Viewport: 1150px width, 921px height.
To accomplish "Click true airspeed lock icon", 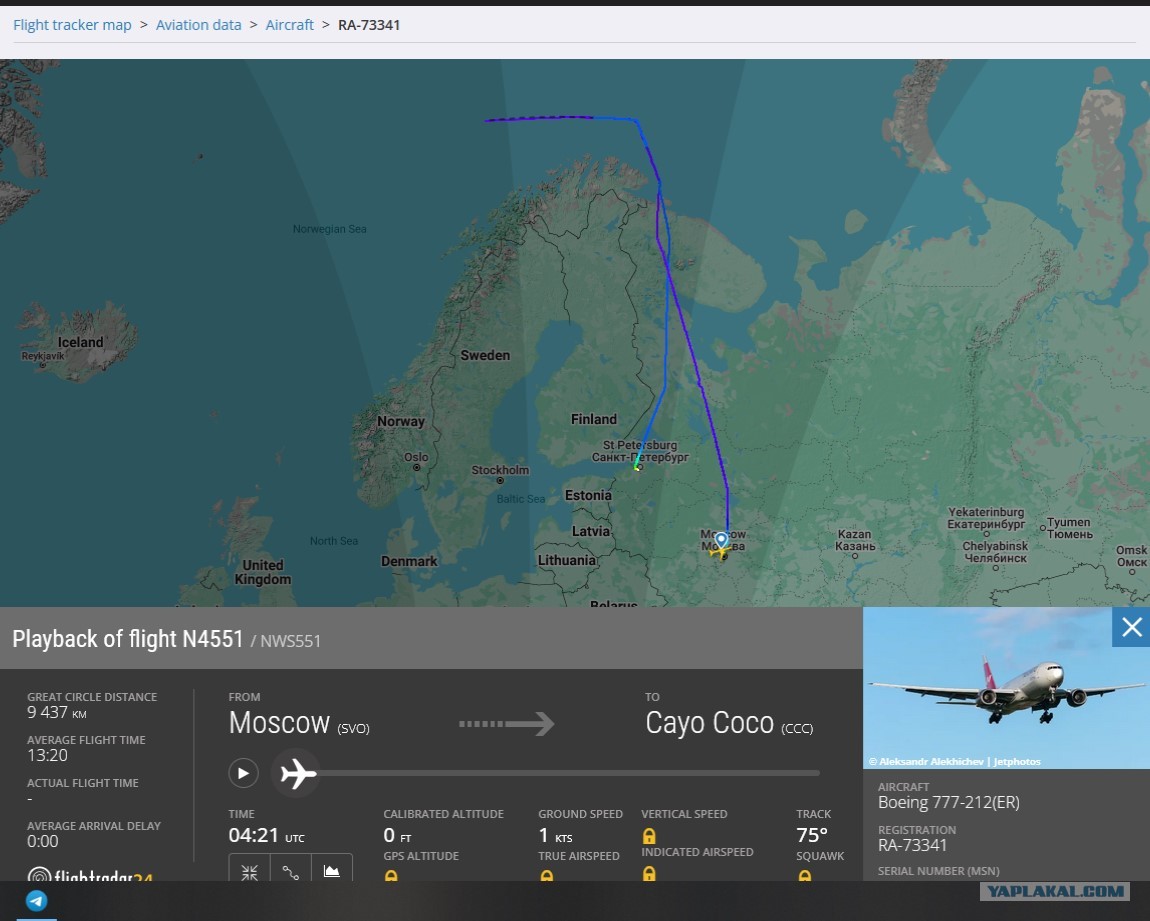I will point(546,876).
